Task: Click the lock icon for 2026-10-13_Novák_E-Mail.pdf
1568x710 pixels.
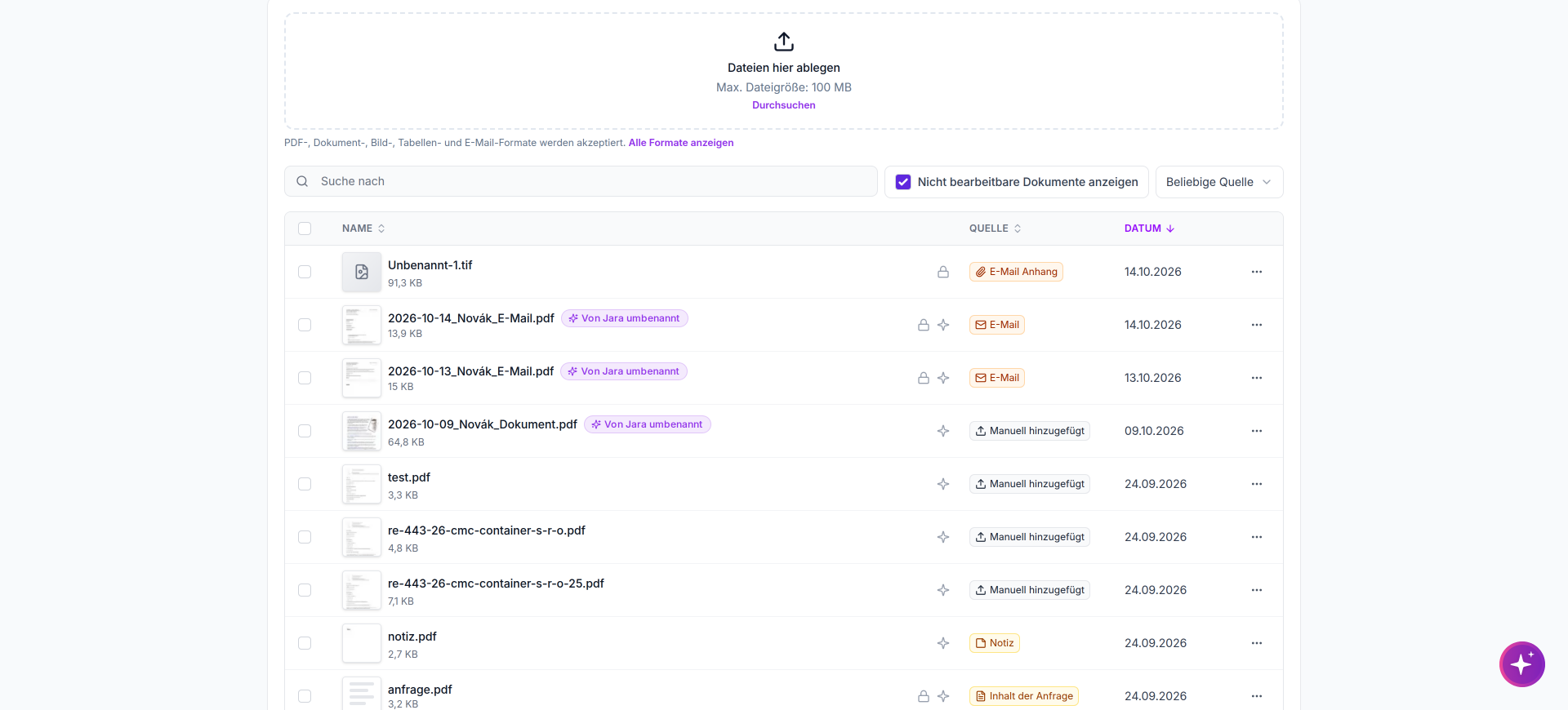Action: (924, 378)
